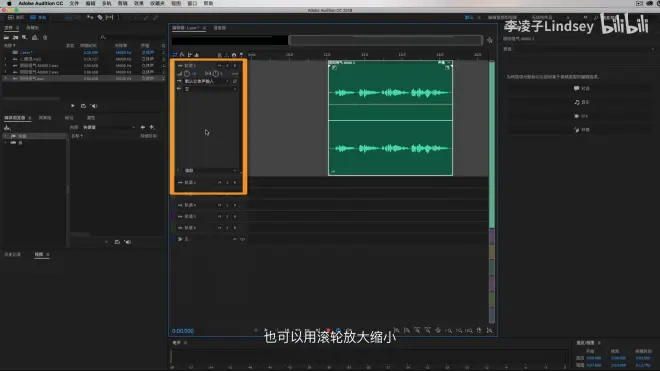Image resolution: width=660 pixels, height=371 pixels.
Task: Open the 文件 menu
Action: click(x=74, y=3)
